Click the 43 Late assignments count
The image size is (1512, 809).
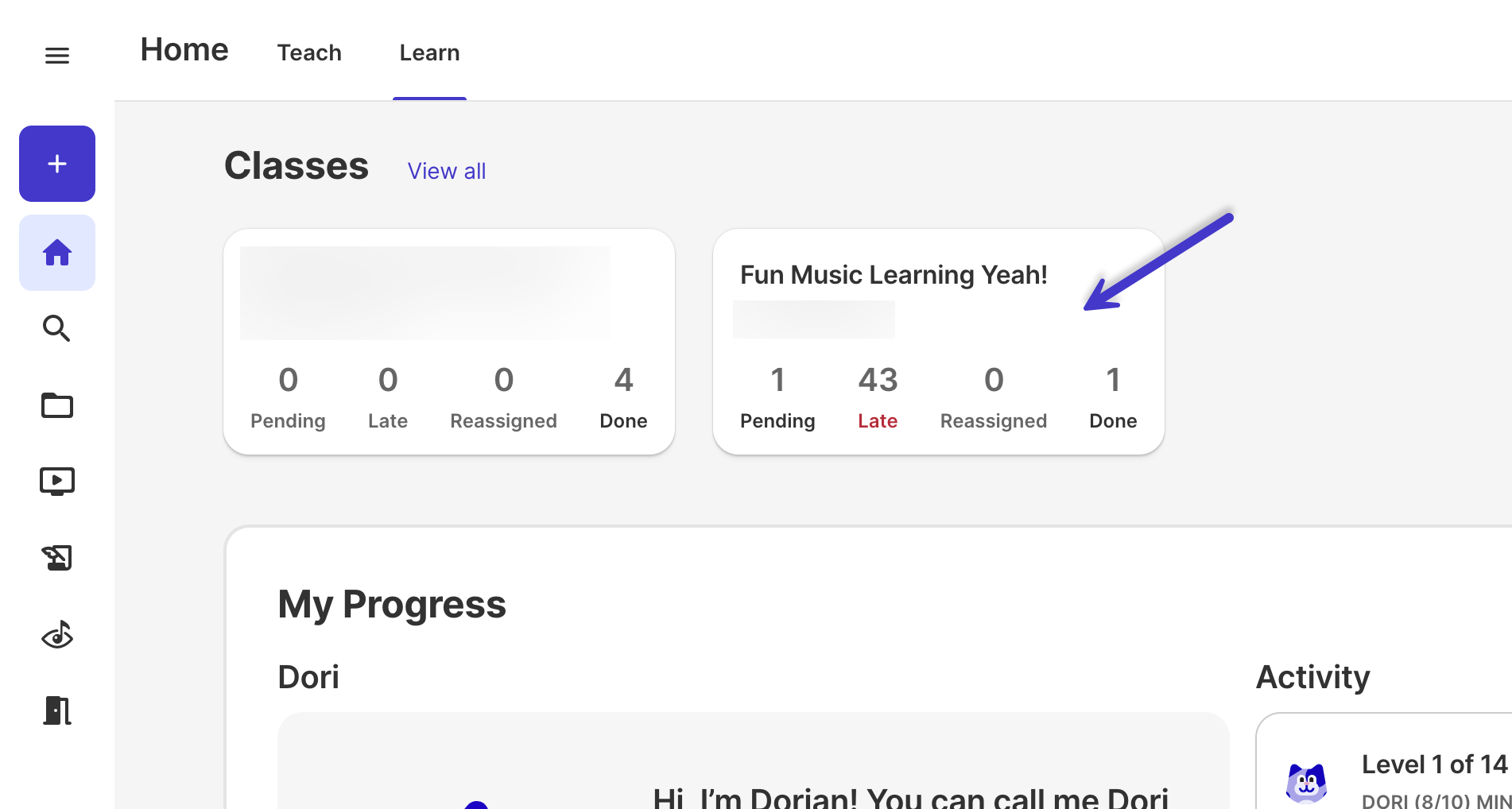[878, 397]
